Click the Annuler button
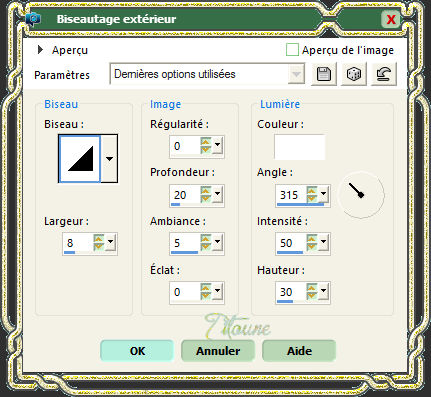The width and height of the screenshot is (431, 397). pos(218,351)
